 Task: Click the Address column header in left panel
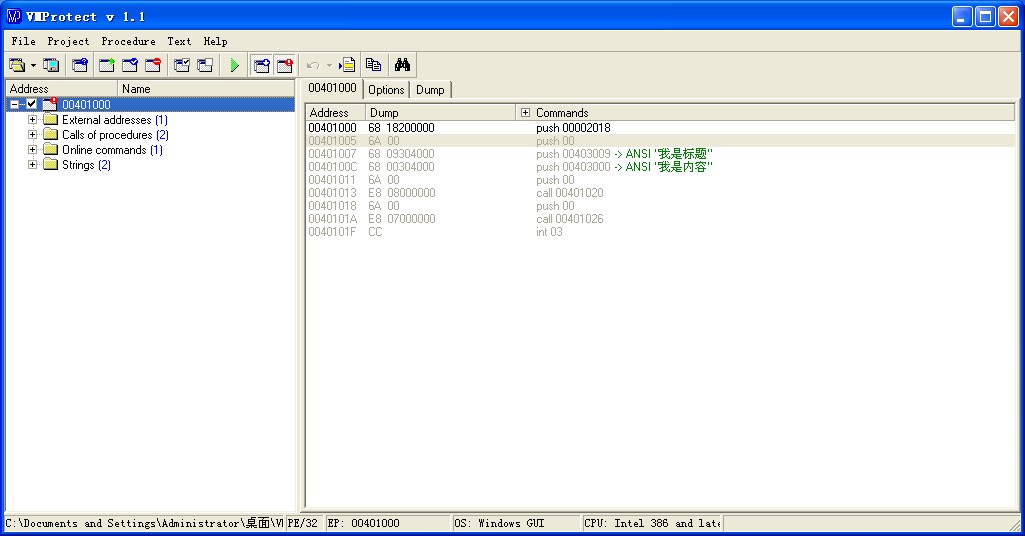[61, 88]
